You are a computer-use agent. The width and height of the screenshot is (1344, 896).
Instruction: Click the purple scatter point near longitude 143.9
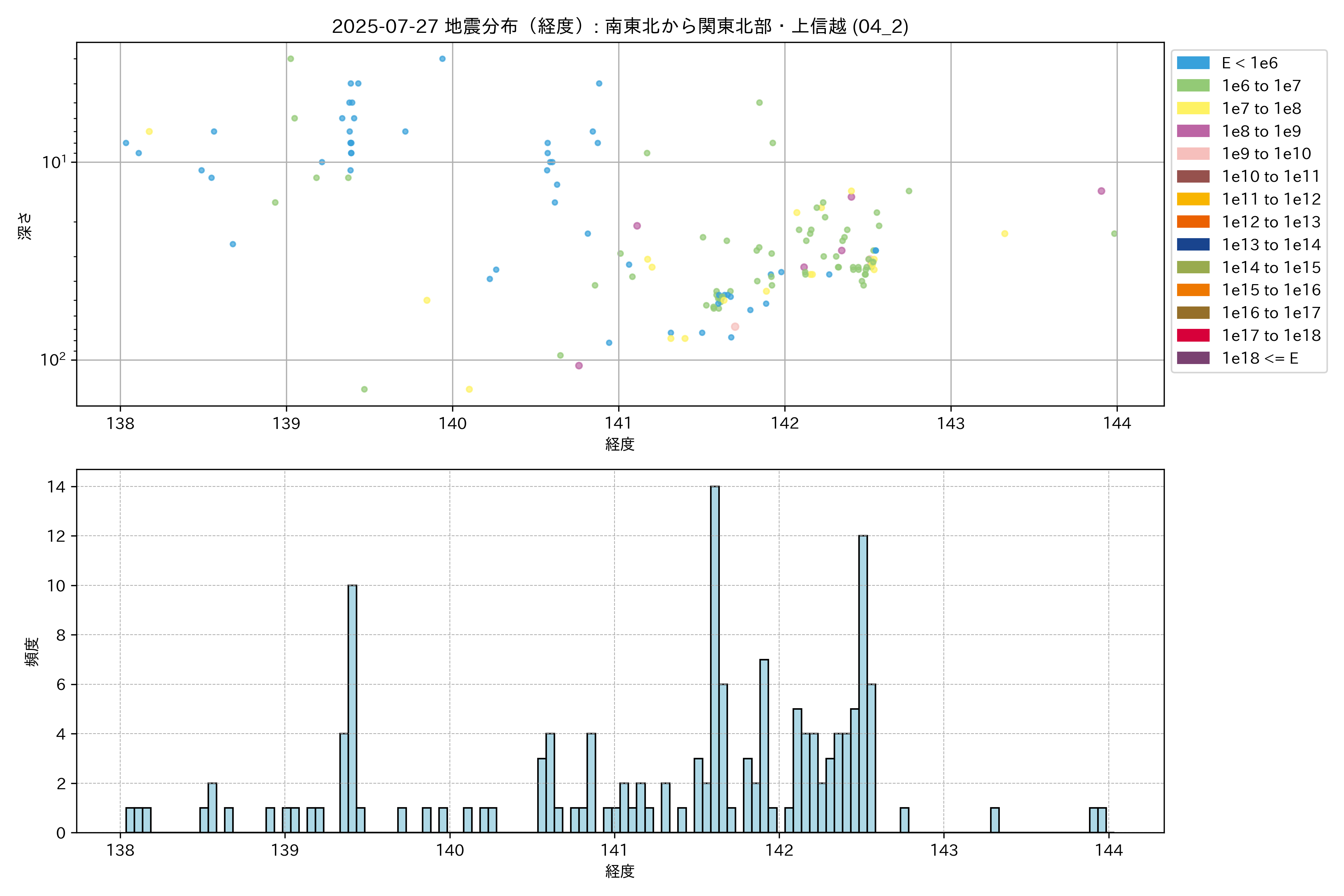(x=1101, y=191)
